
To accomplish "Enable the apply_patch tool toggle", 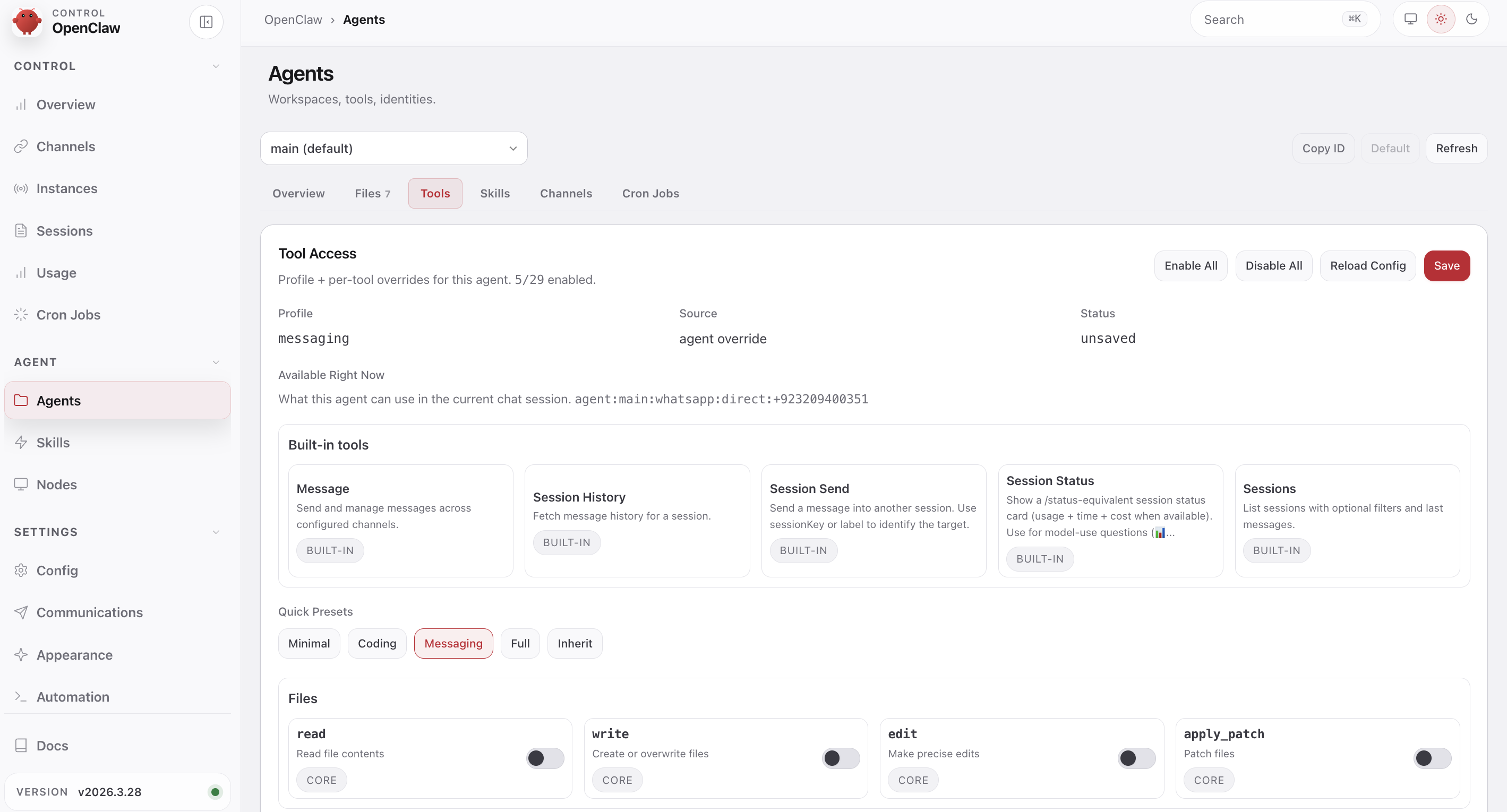I will click(1432, 758).
